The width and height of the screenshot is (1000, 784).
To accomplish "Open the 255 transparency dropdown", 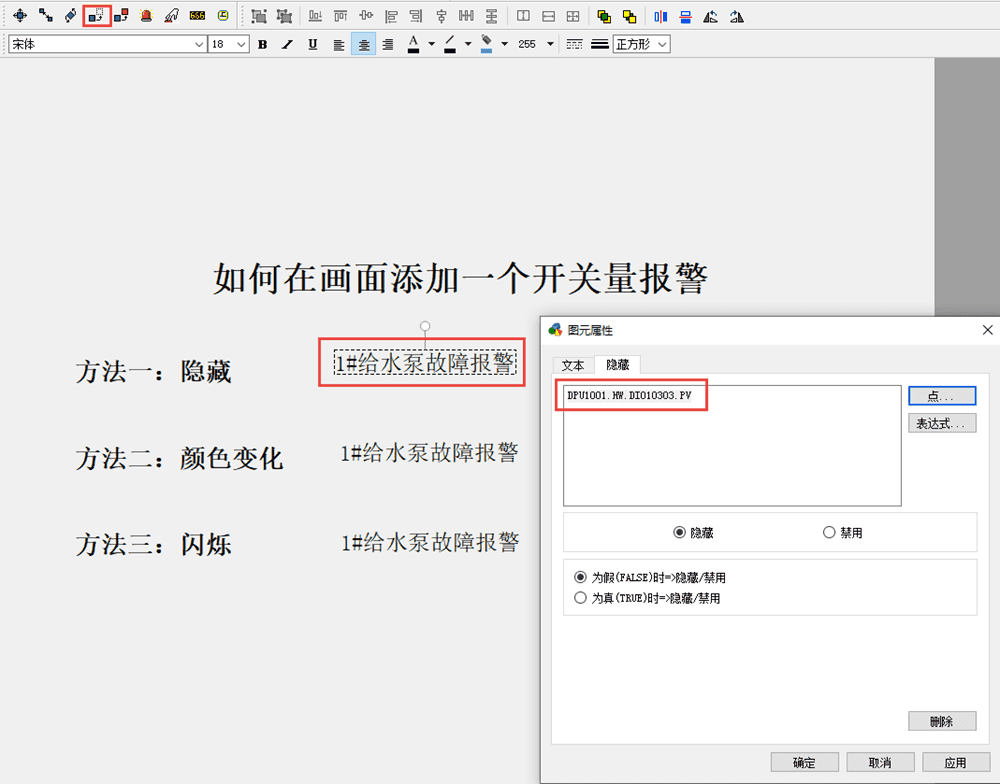I will (x=550, y=44).
